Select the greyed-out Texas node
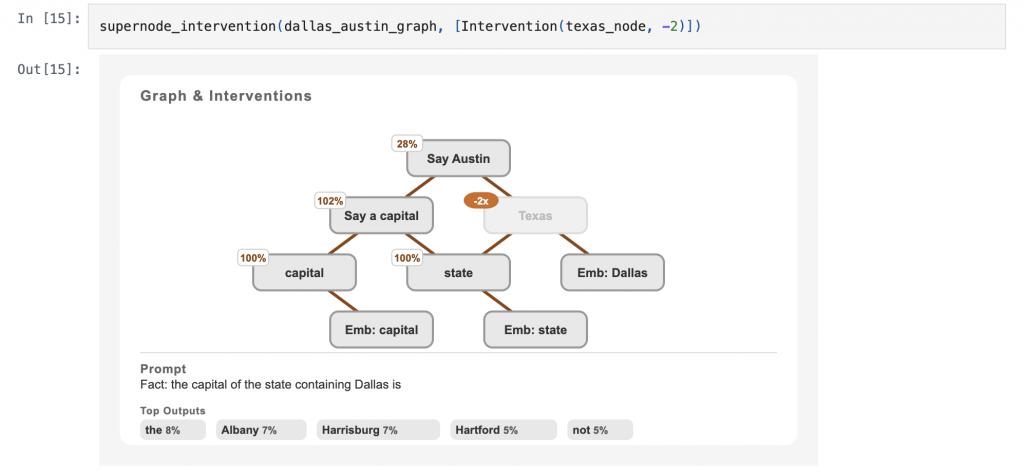 click(x=536, y=215)
